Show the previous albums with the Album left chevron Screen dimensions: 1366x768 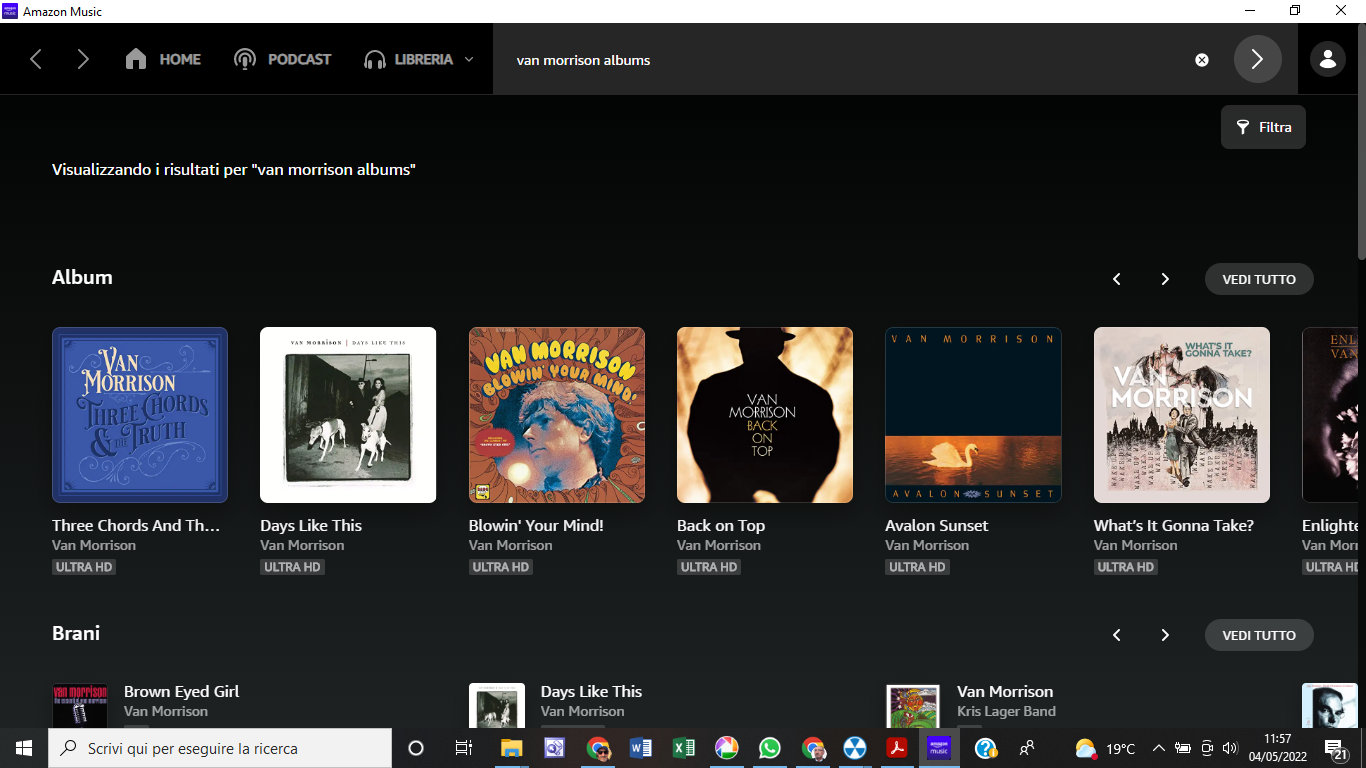pos(1117,279)
